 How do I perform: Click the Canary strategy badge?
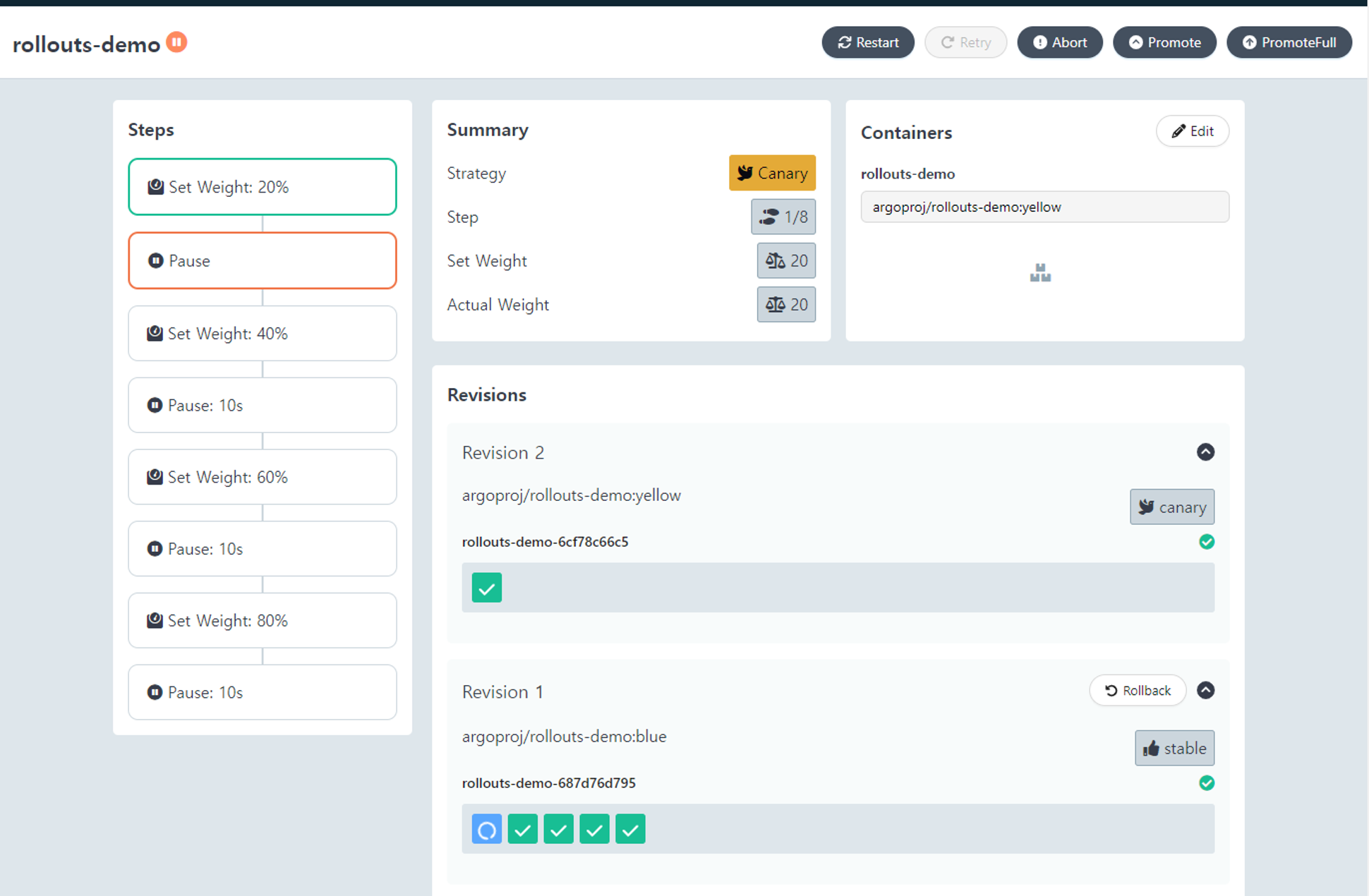click(772, 173)
